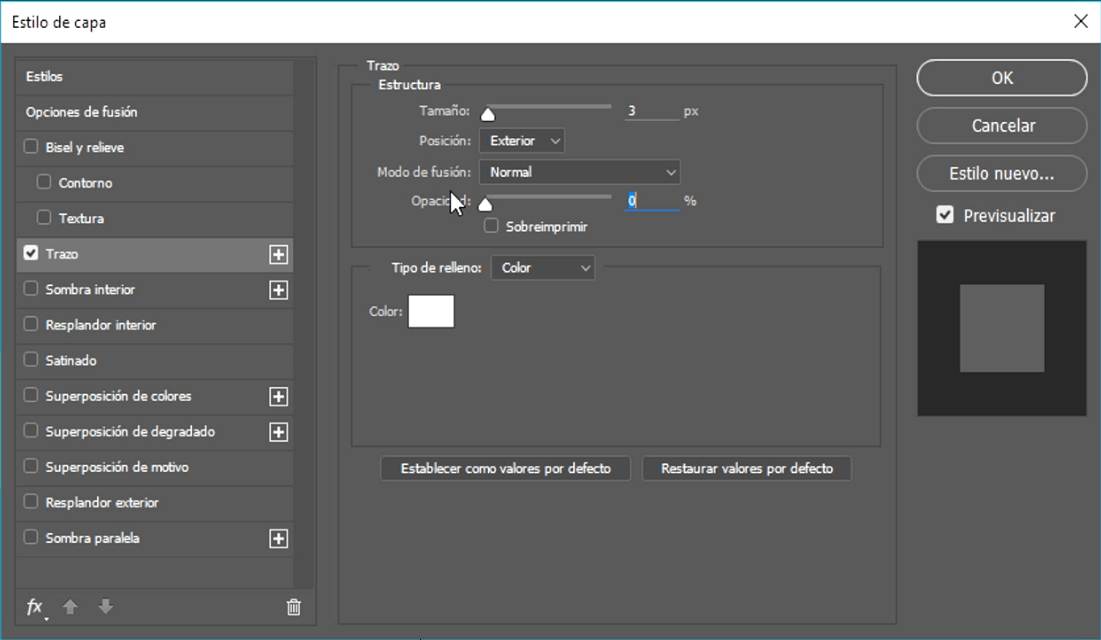Confirm with the OK button
The image size is (1101, 640).
(1002, 78)
